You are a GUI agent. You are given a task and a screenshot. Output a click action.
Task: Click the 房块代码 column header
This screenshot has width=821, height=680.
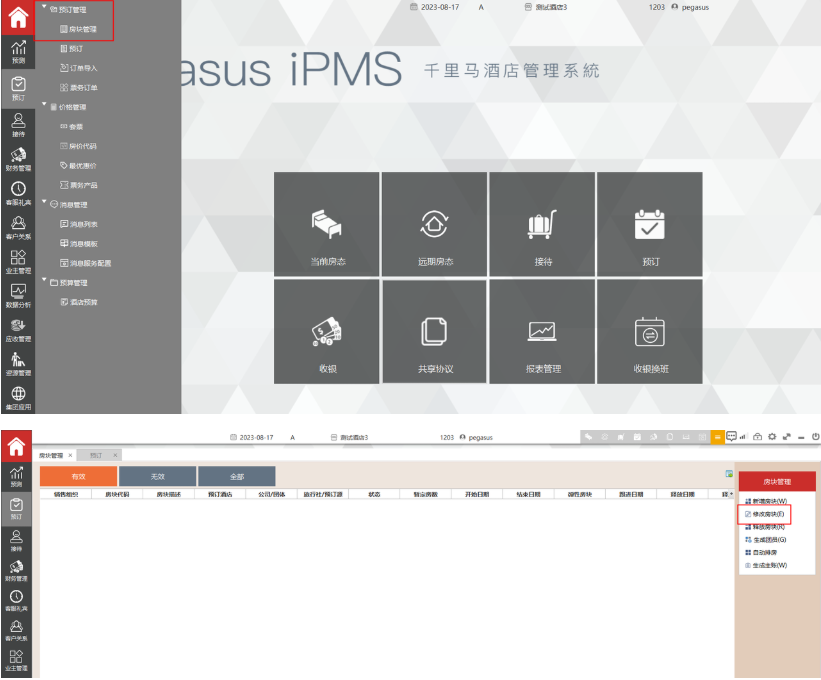coord(117,494)
